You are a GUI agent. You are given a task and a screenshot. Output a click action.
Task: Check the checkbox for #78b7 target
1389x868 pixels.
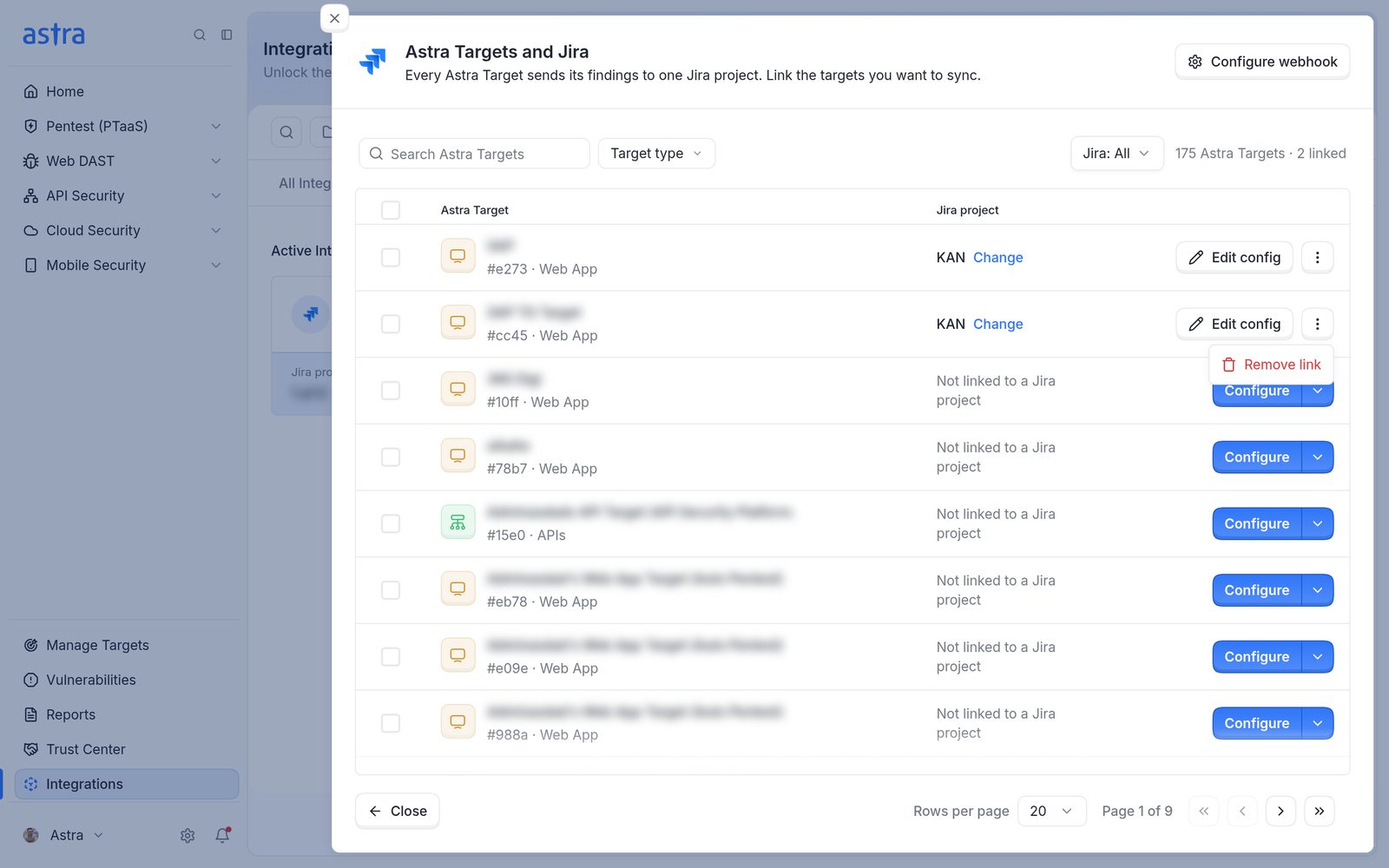[x=391, y=457]
